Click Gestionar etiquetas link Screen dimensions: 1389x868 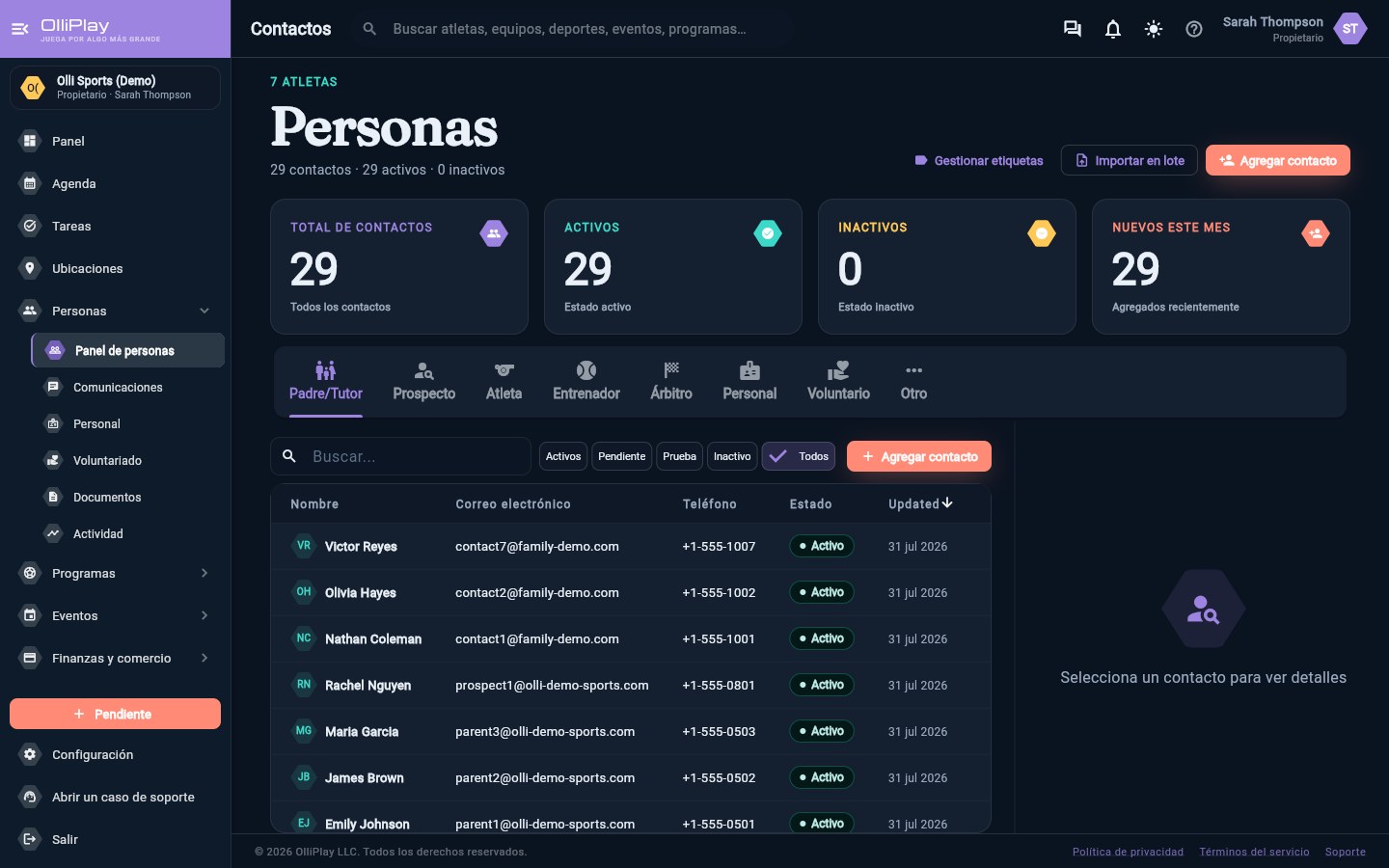click(x=979, y=161)
